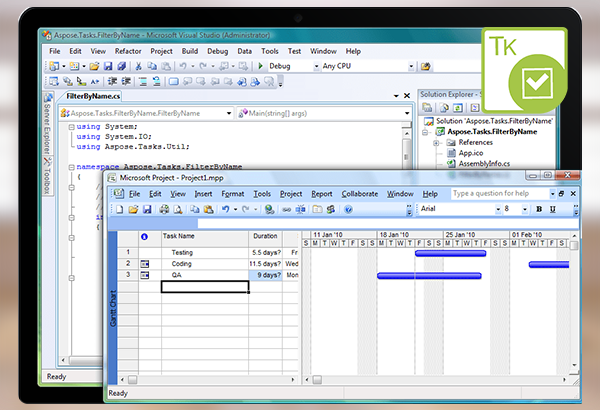The height and width of the screenshot is (410, 600).
Task: Click New document icon in Microsoft Project
Action: coord(119,209)
